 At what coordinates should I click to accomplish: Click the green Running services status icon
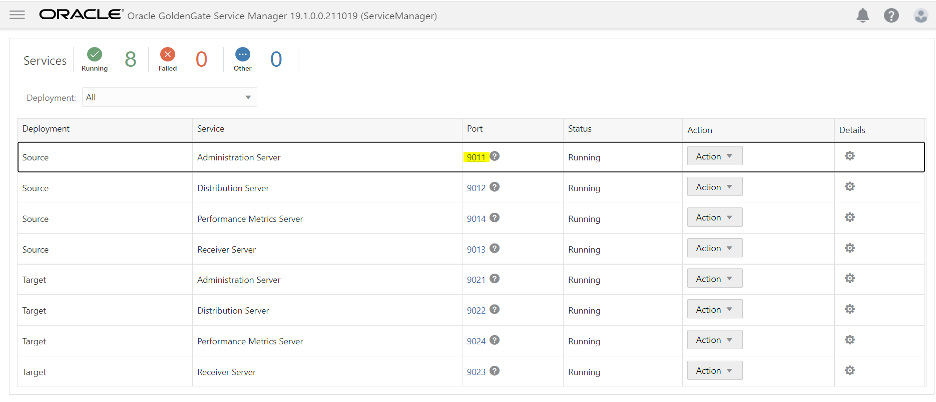click(x=94, y=54)
